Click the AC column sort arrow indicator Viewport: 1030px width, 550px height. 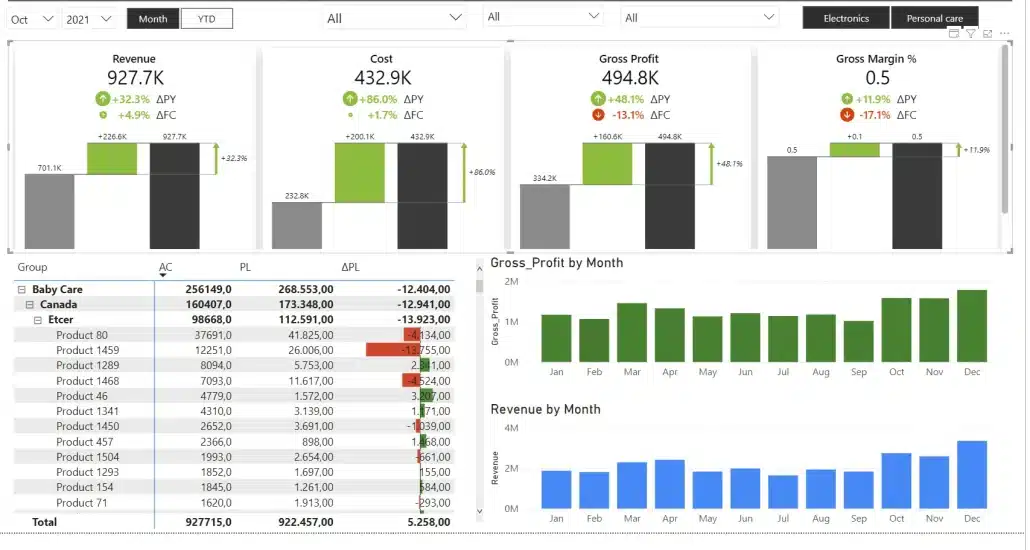tap(163, 275)
